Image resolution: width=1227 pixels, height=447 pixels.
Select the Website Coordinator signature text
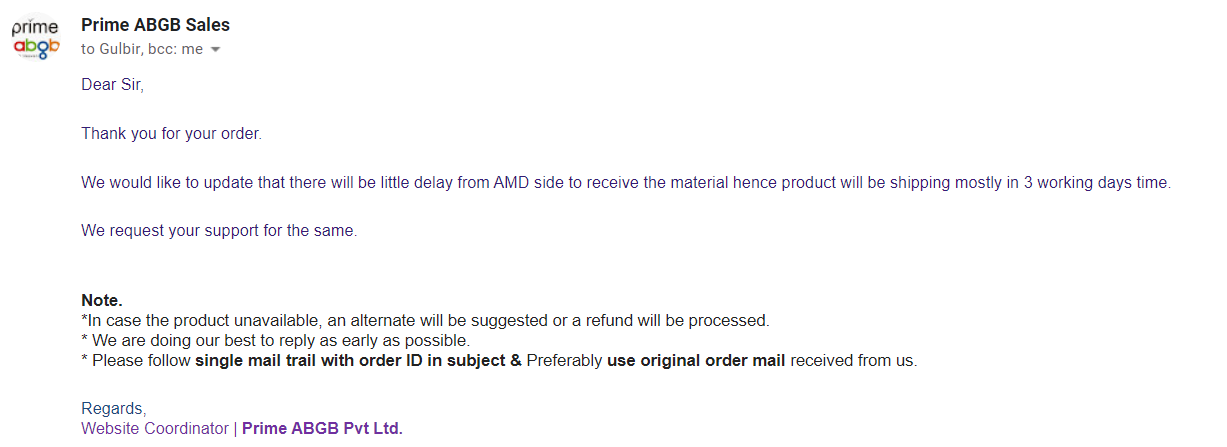[x=155, y=428]
